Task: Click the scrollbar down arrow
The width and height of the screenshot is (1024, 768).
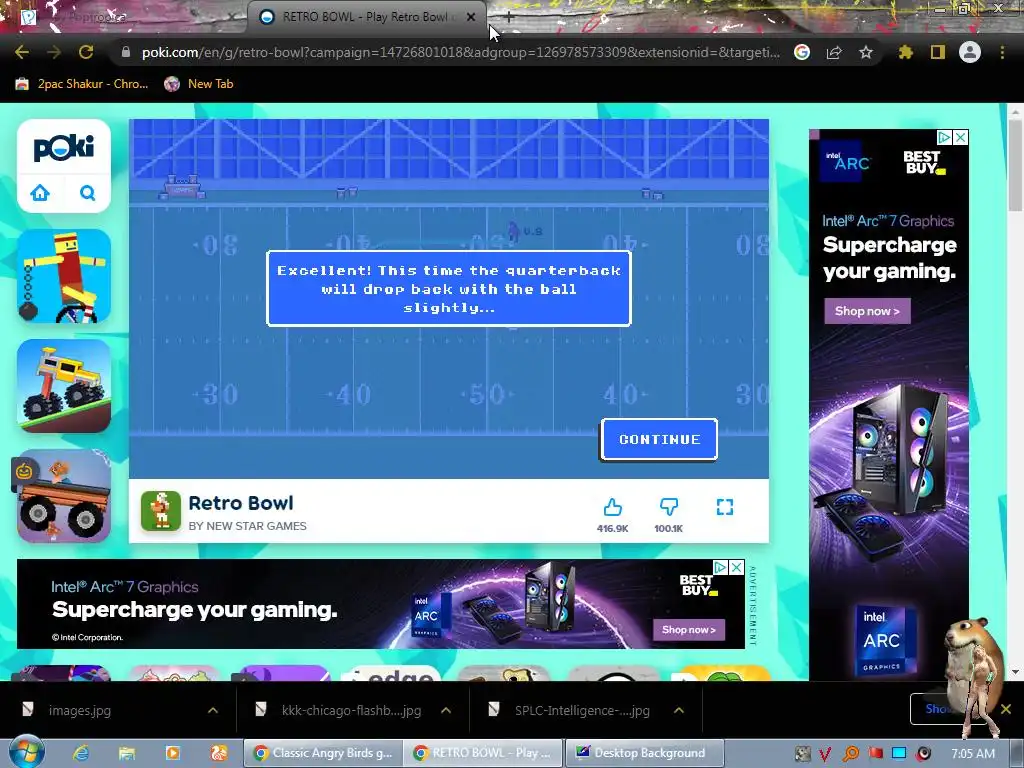Action: (x=1014, y=671)
